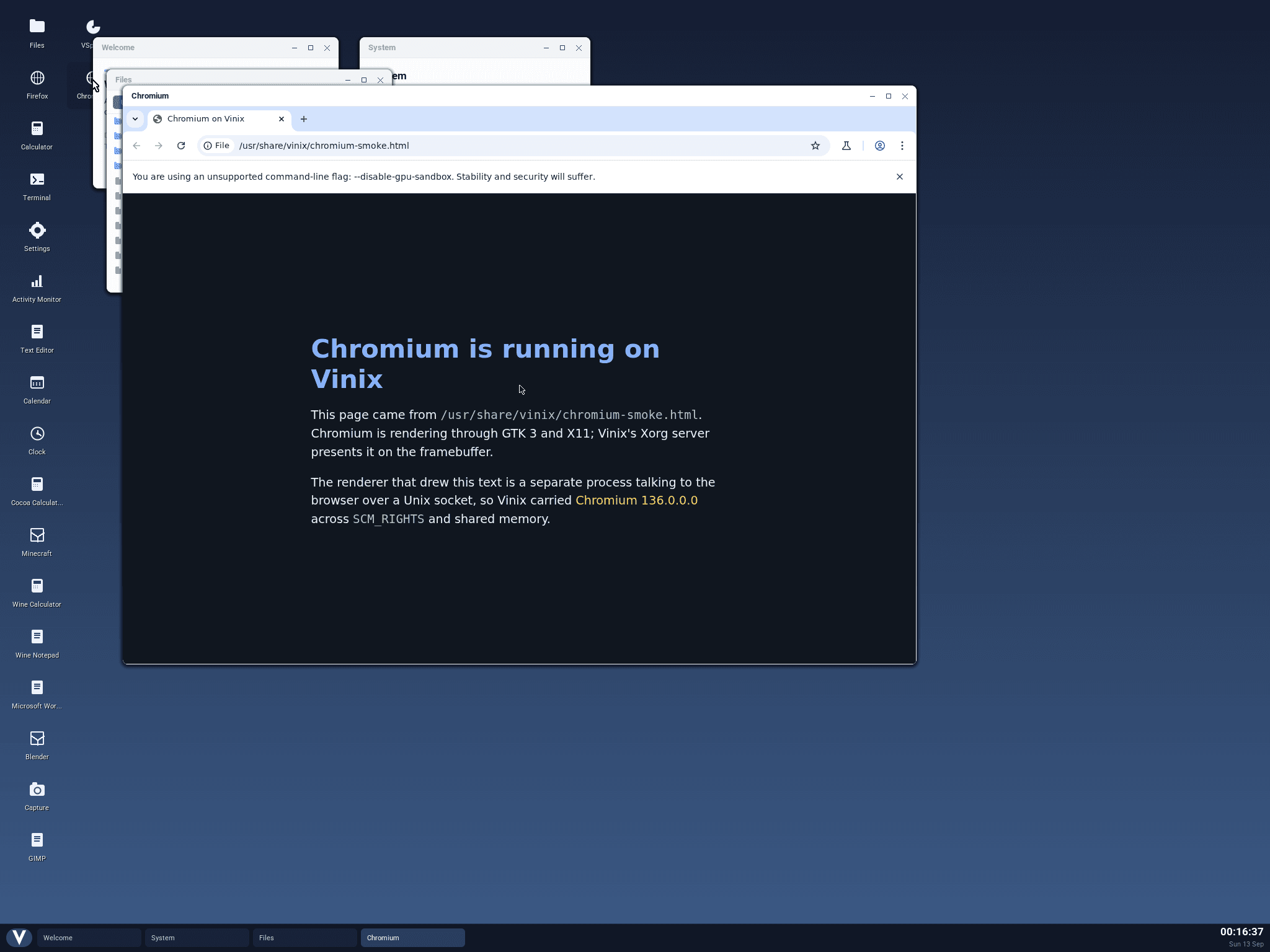Open the Vinix start menu logo

20,937
